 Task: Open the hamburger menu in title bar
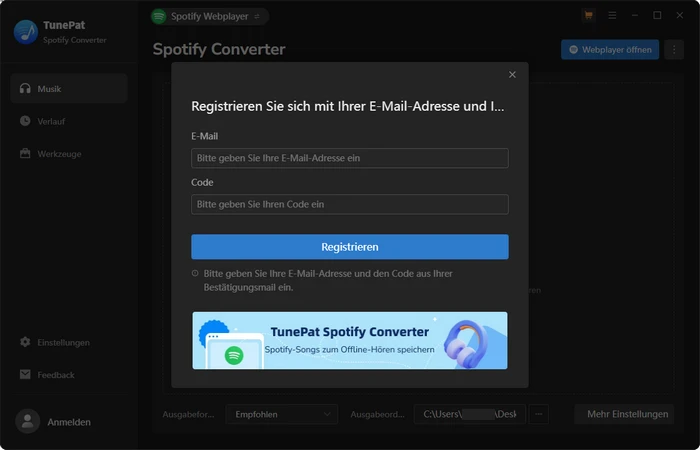click(x=612, y=16)
